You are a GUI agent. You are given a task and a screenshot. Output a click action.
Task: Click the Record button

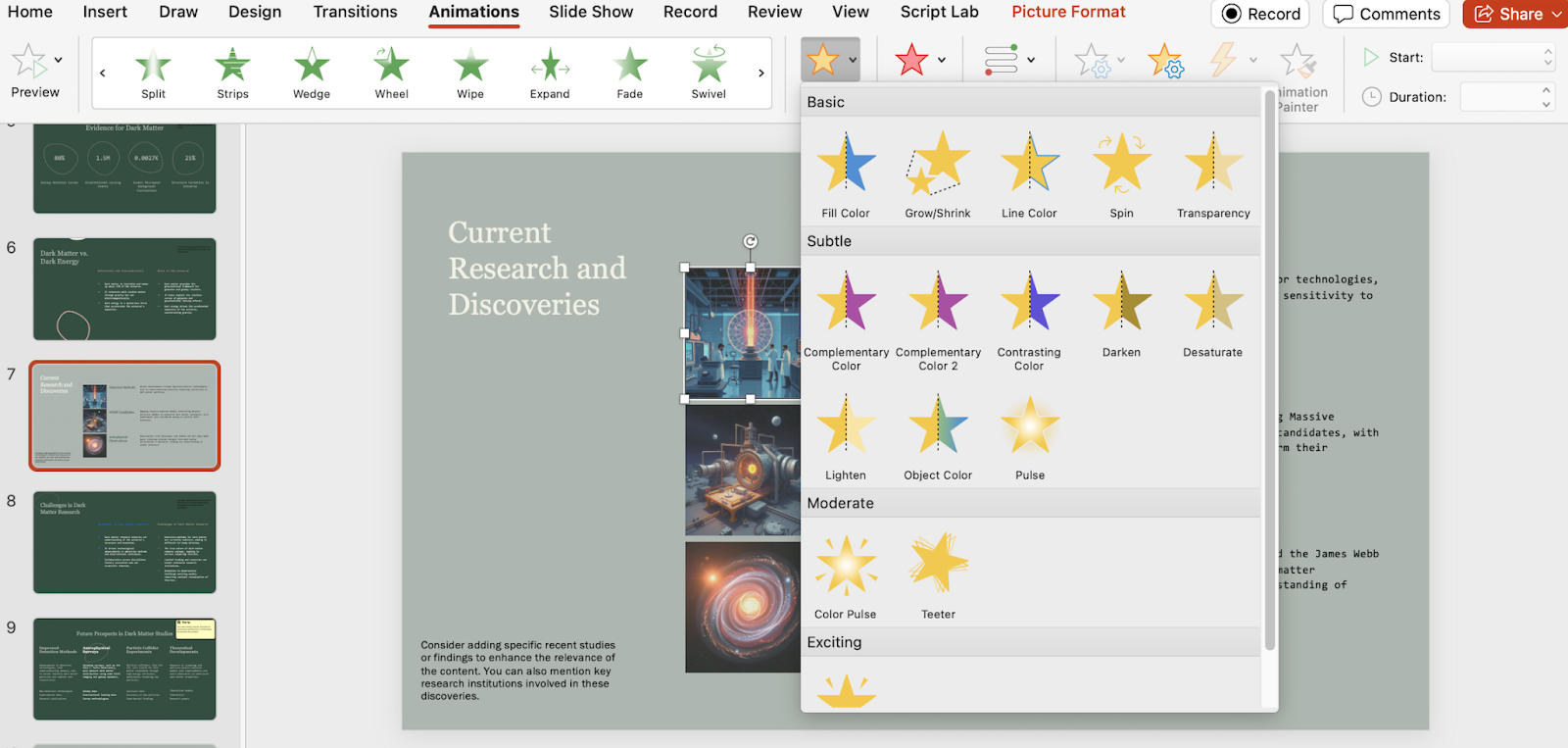click(x=1260, y=14)
